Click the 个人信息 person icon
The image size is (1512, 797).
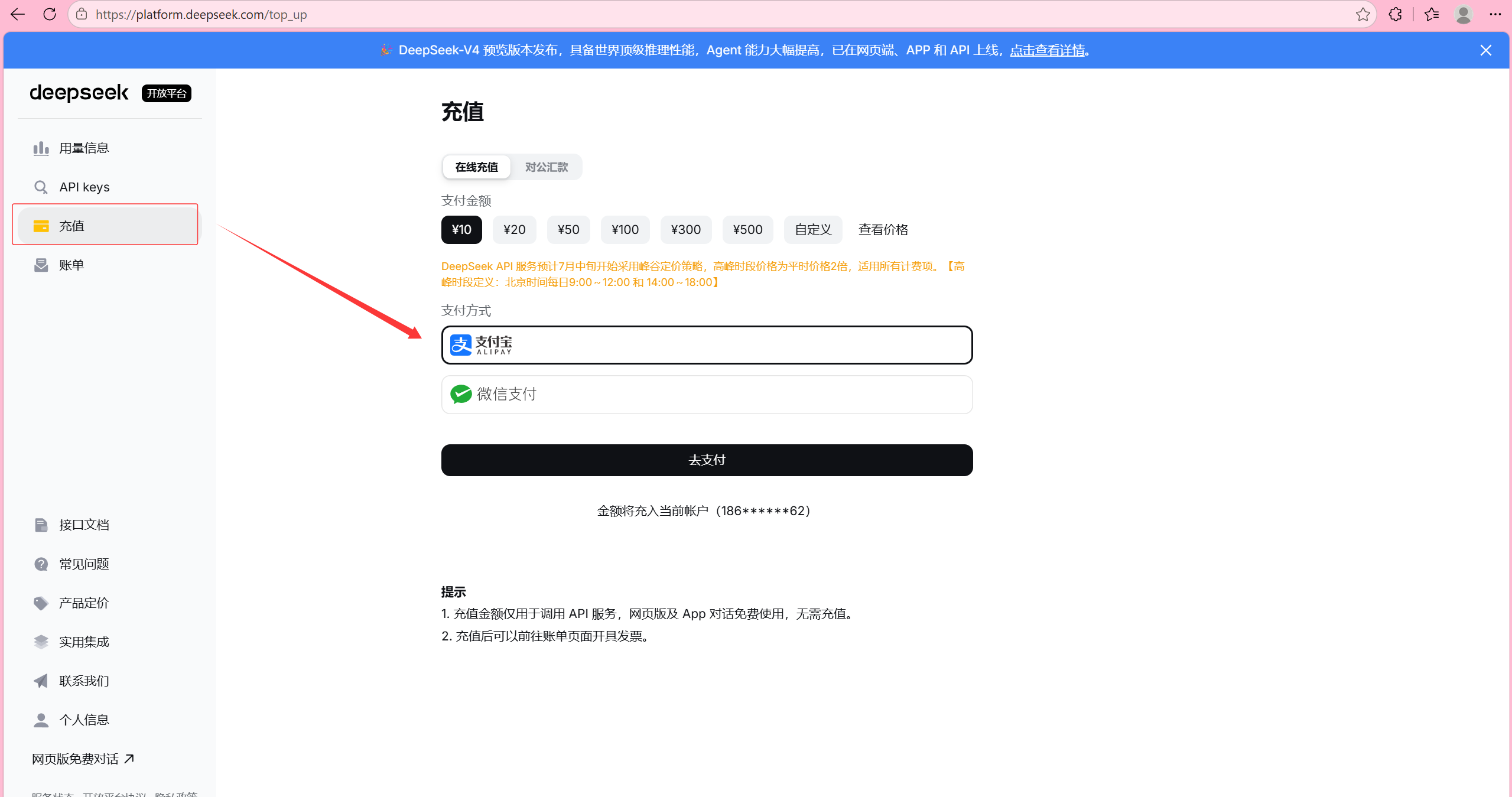[x=41, y=720]
